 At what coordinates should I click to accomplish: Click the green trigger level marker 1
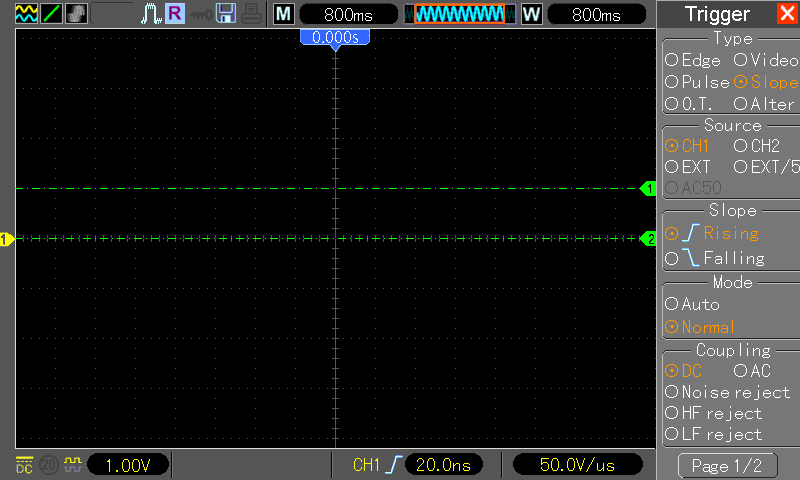click(647, 189)
